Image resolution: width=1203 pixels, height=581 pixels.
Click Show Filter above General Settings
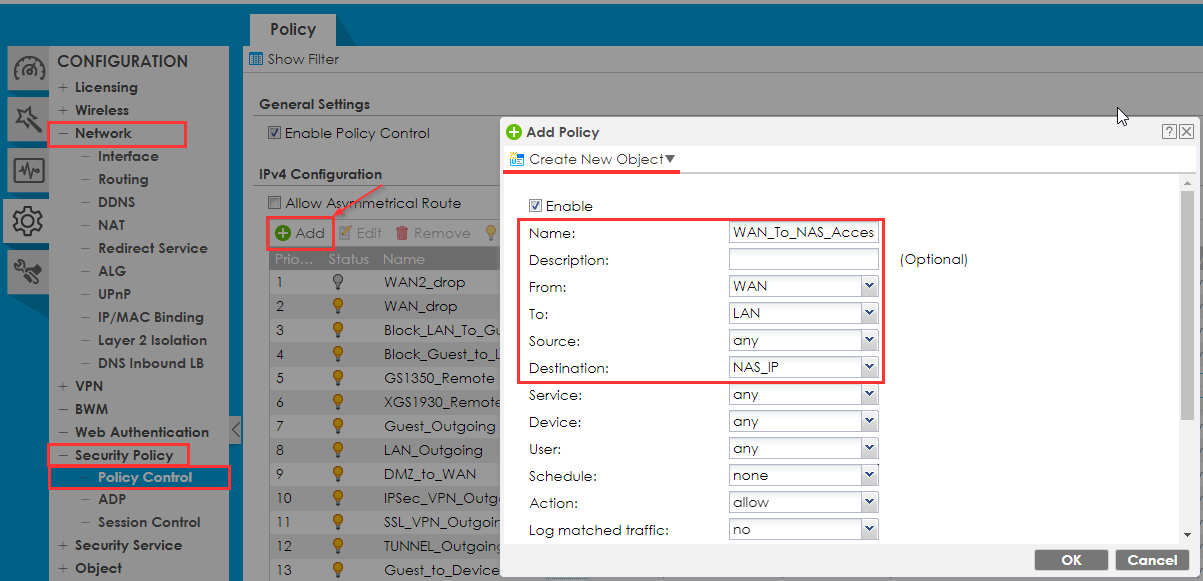[302, 60]
